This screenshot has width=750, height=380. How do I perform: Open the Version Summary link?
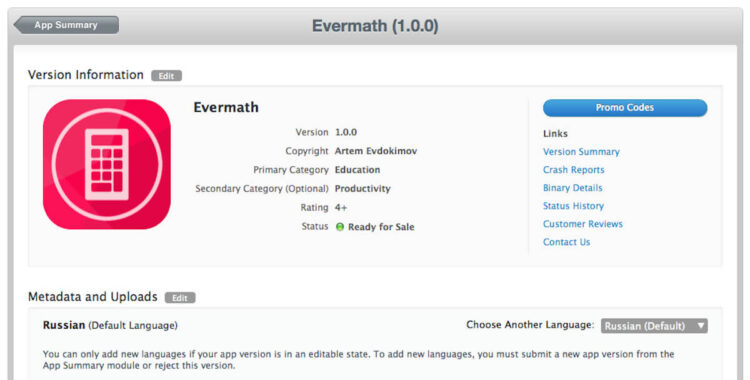click(x=581, y=152)
